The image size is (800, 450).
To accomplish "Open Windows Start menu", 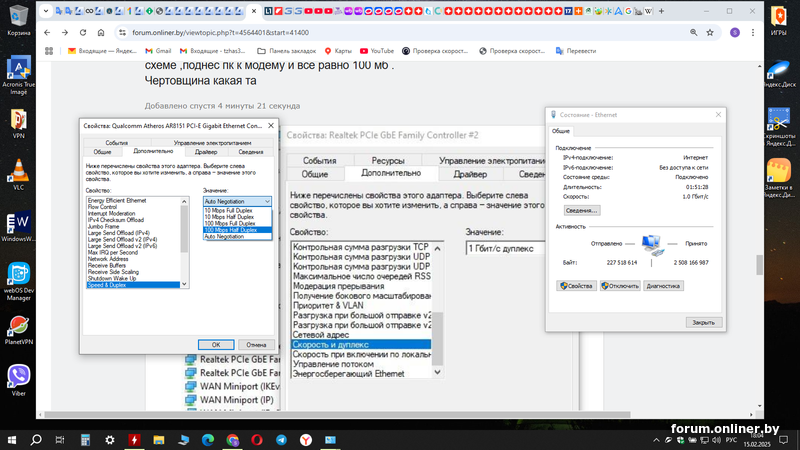I will [x=11, y=440].
